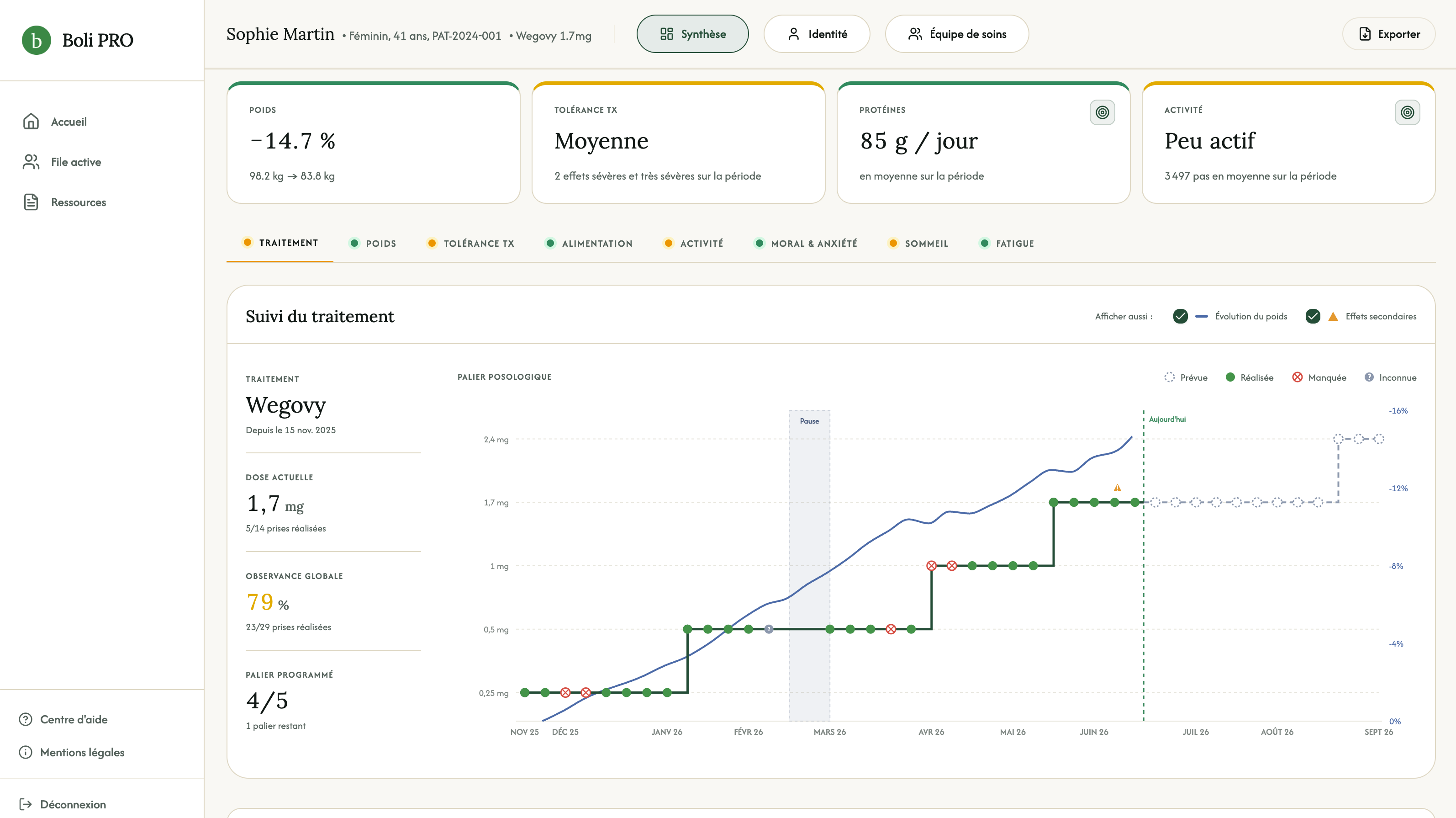This screenshot has width=1456, height=818.
Task: Click the Inconnue legend question icon
Action: pyautogui.click(x=1369, y=377)
